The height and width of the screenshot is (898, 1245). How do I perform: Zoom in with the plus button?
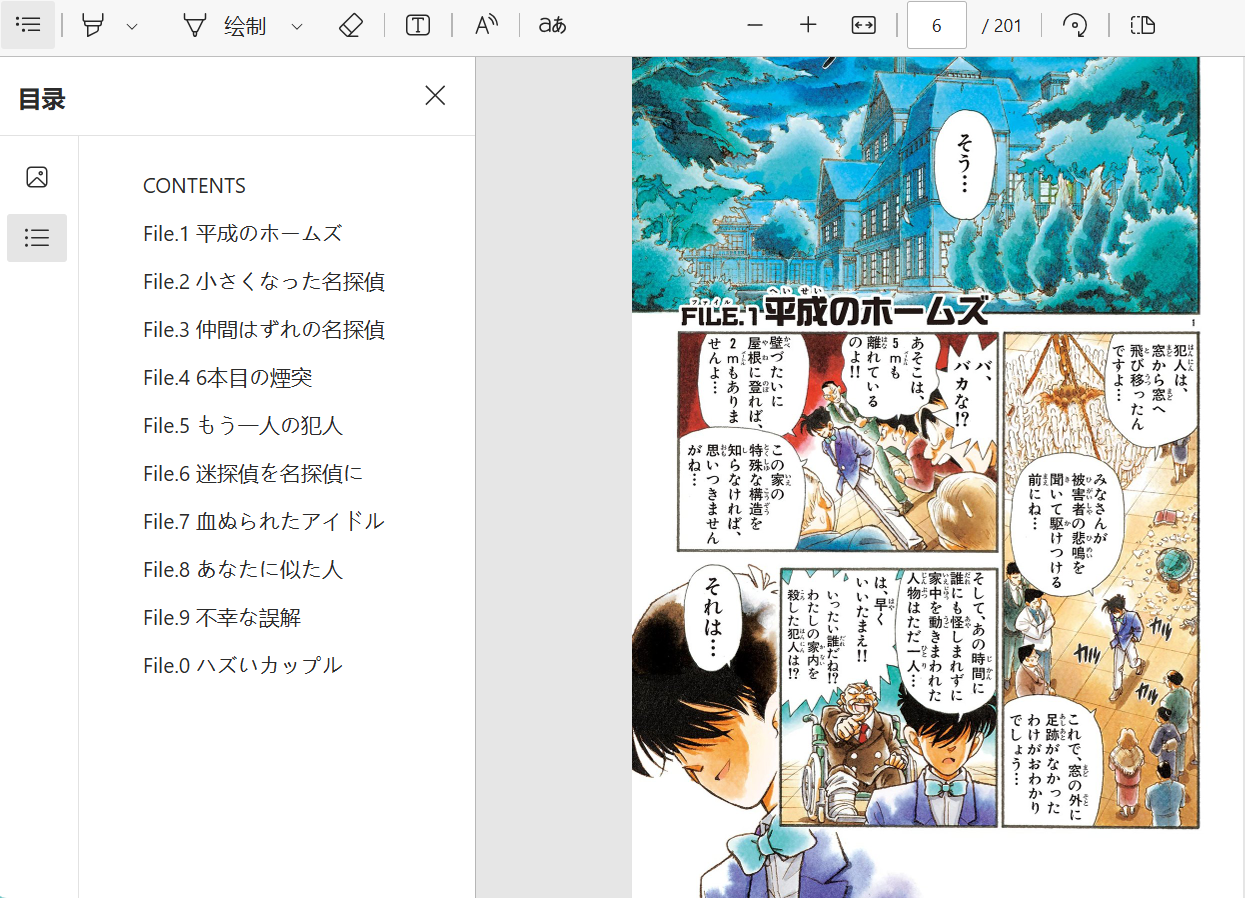[x=809, y=26]
